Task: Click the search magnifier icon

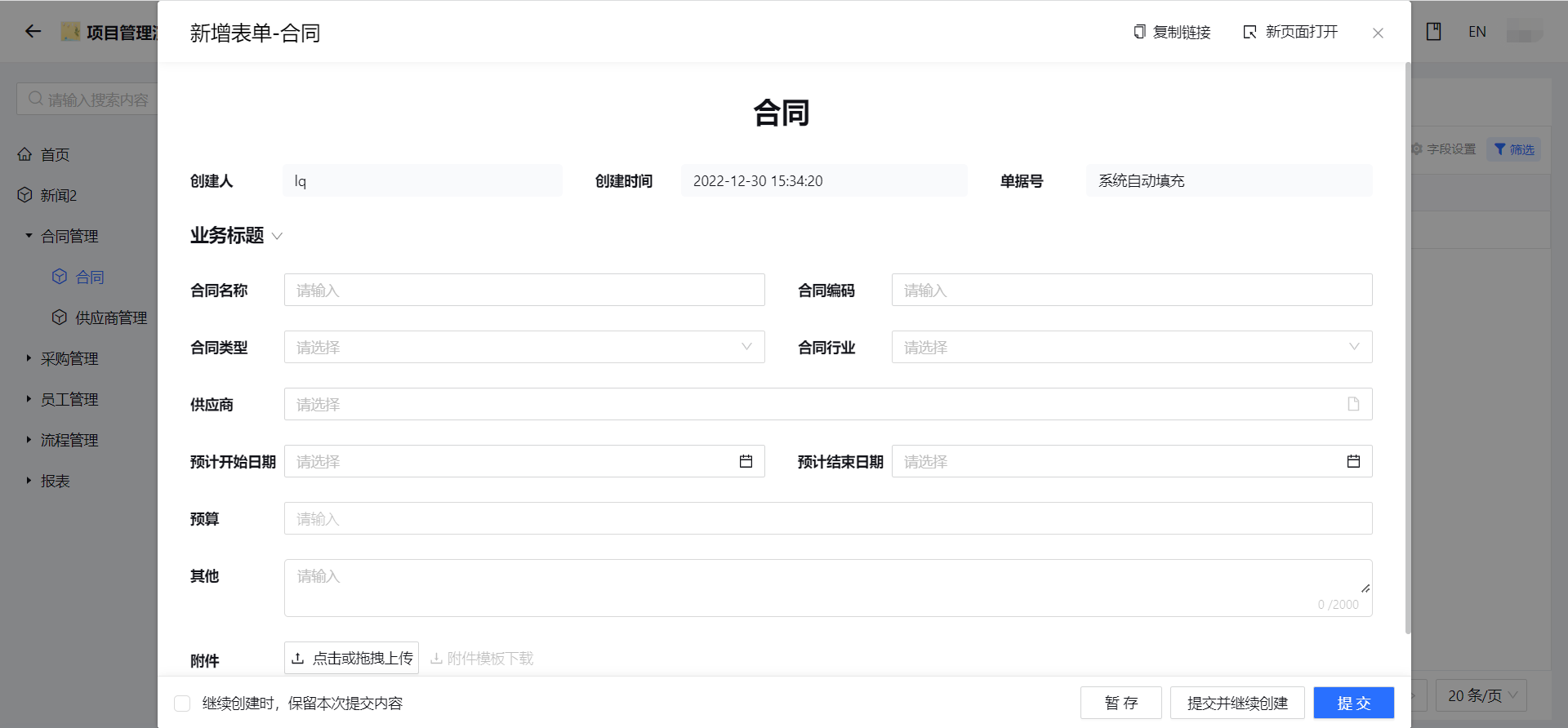Action: (35, 99)
